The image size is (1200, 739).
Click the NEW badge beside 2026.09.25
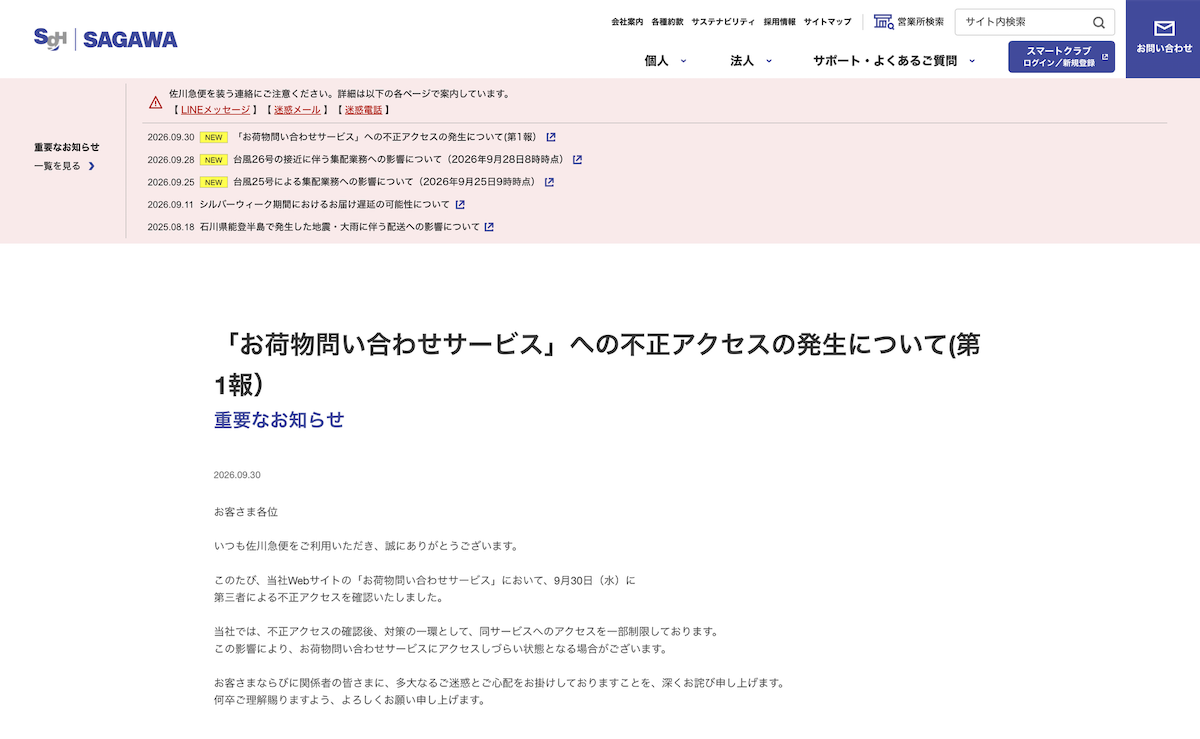pos(213,182)
